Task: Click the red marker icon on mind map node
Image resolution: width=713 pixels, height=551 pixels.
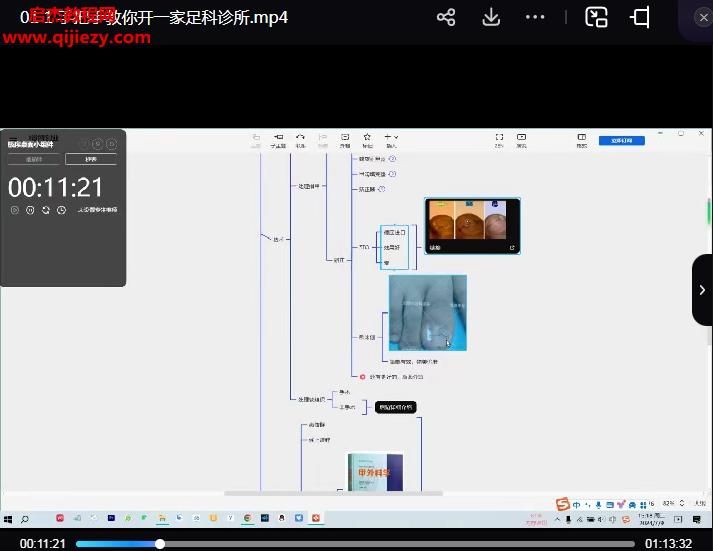Action: (x=362, y=377)
